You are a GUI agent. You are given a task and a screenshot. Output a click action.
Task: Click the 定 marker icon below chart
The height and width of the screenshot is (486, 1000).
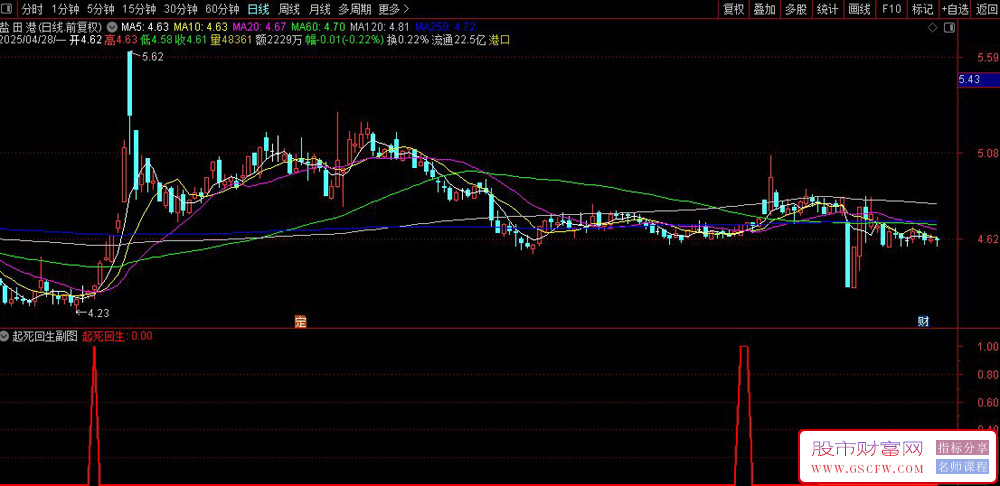coord(300,321)
